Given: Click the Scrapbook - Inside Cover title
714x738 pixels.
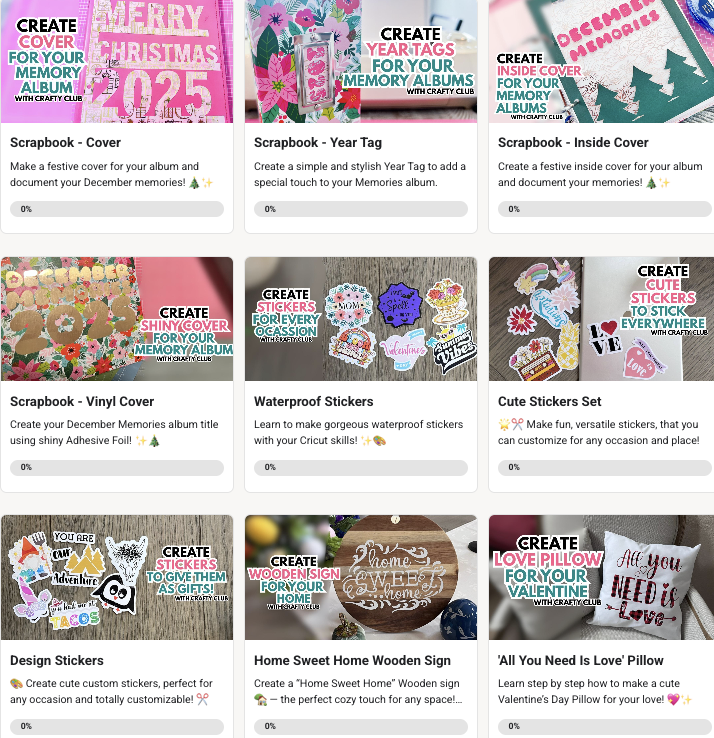Looking at the screenshot, I should tap(573, 143).
